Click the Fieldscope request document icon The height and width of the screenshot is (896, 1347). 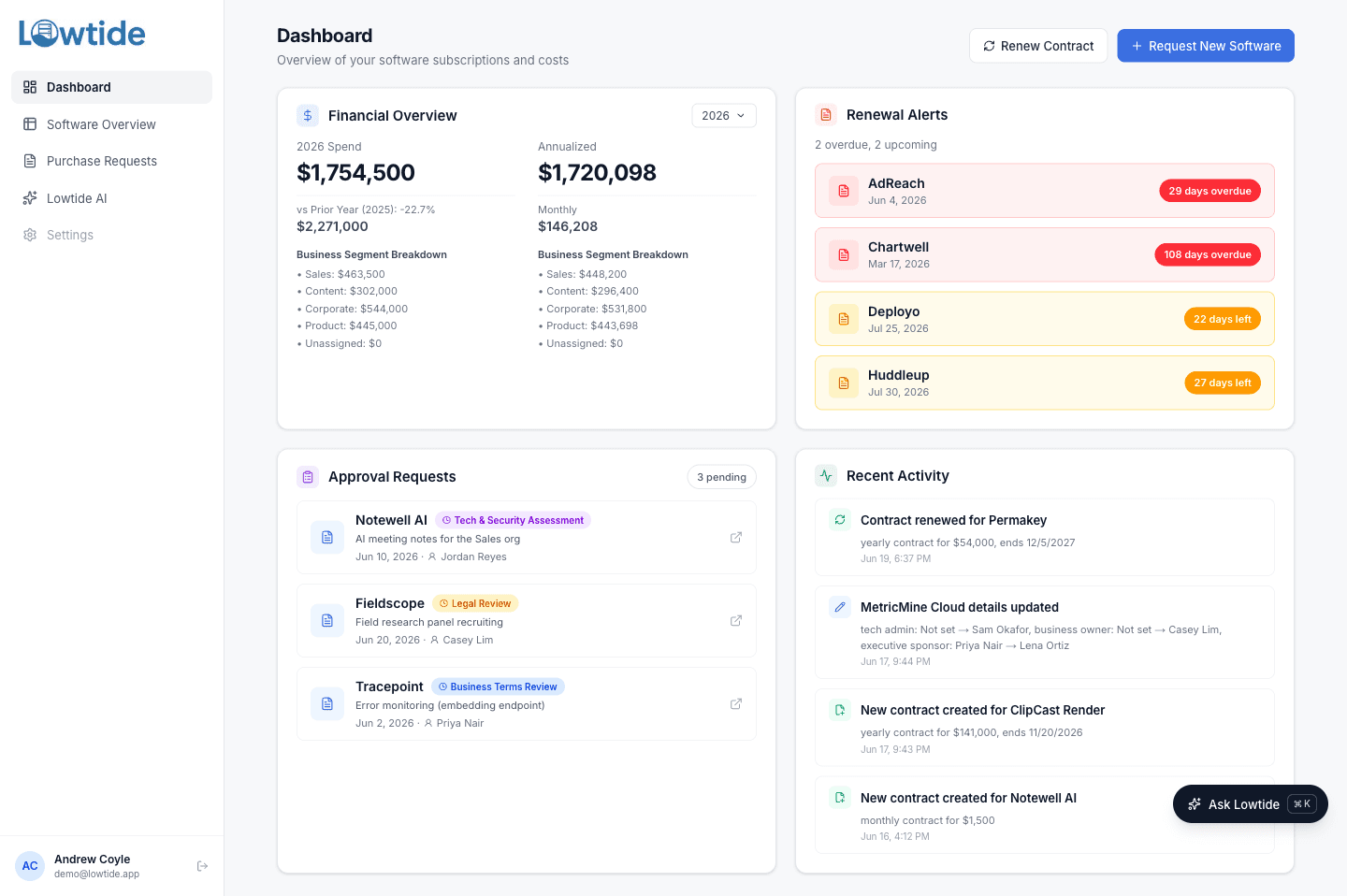(x=327, y=620)
